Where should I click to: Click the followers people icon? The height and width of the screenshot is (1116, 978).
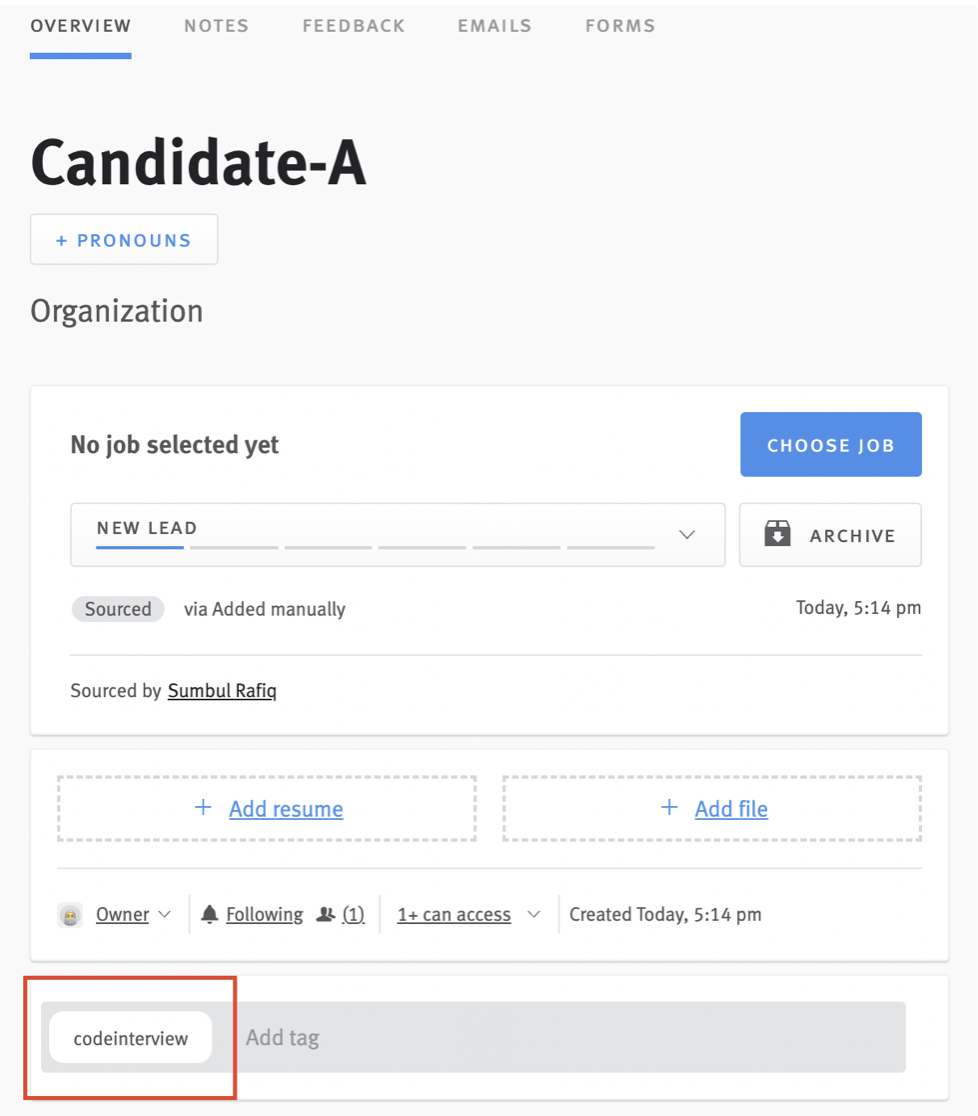[325, 914]
